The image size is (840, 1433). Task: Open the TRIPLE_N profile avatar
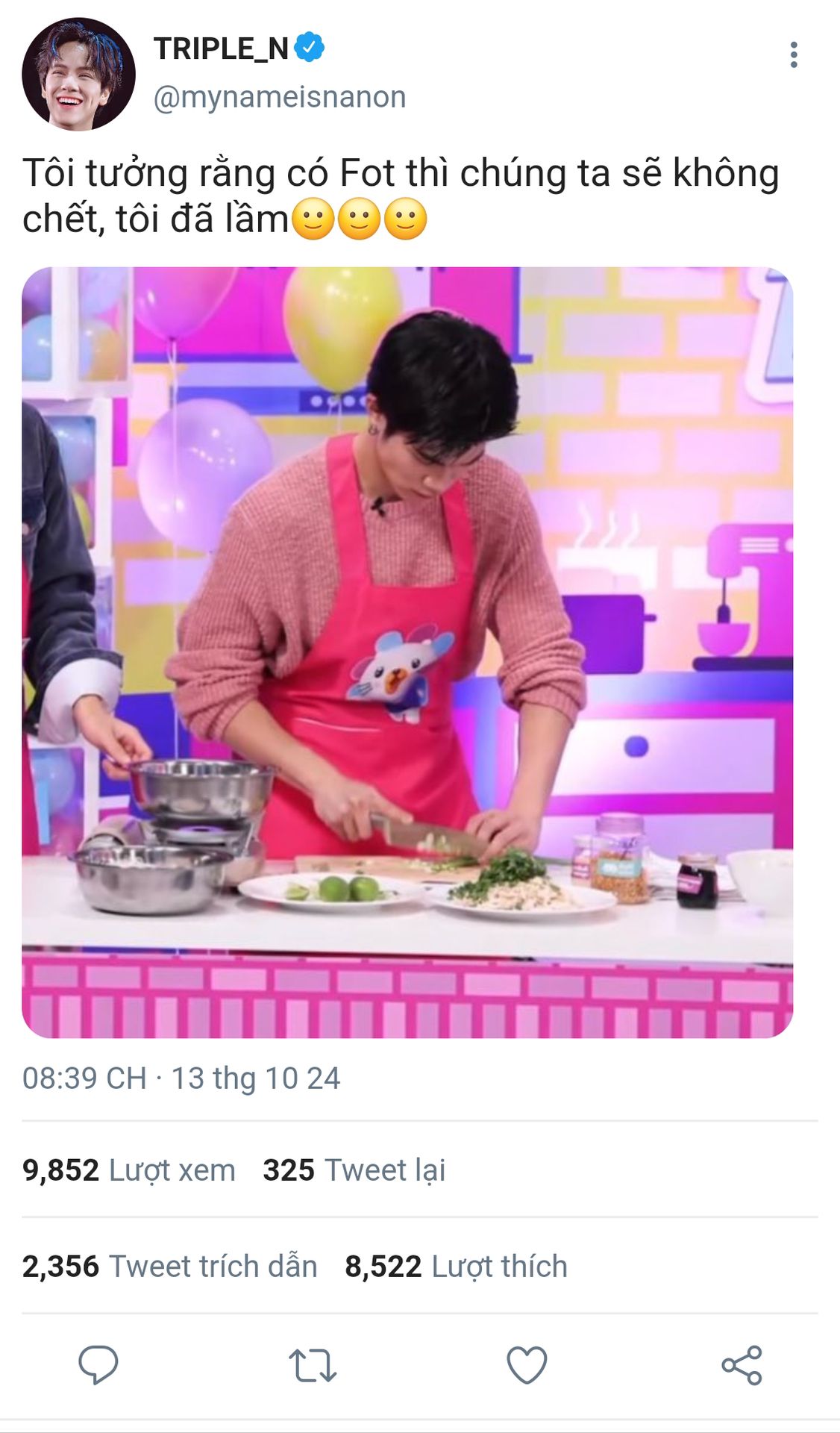(78, 74)
